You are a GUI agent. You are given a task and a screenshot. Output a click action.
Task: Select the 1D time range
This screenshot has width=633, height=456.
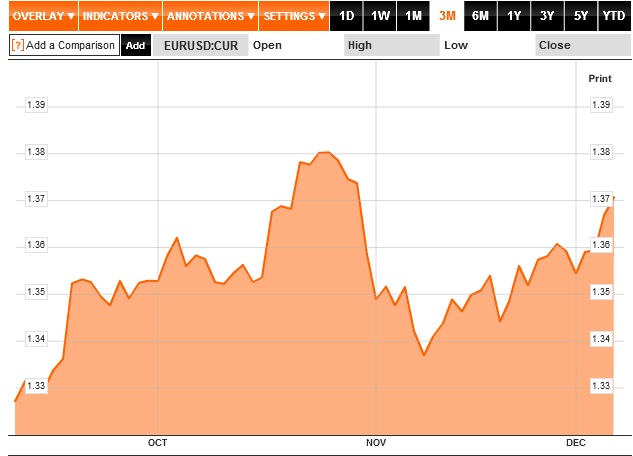click(x=346, y=16)
